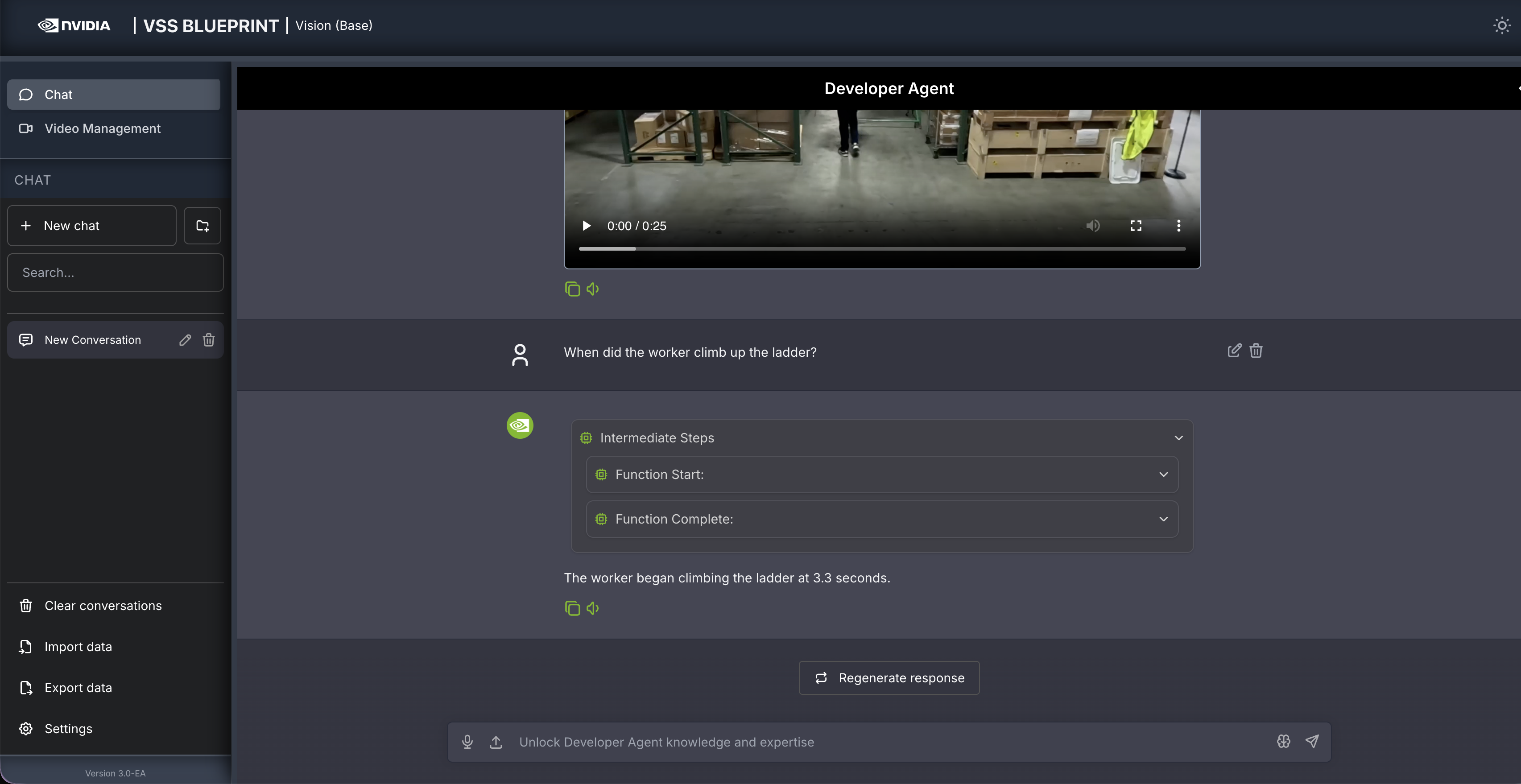The width and height of the screenshot is (1521, 784).
Task: Rename New Conversation with pencil icon
Action: click(x=185, y=340)
